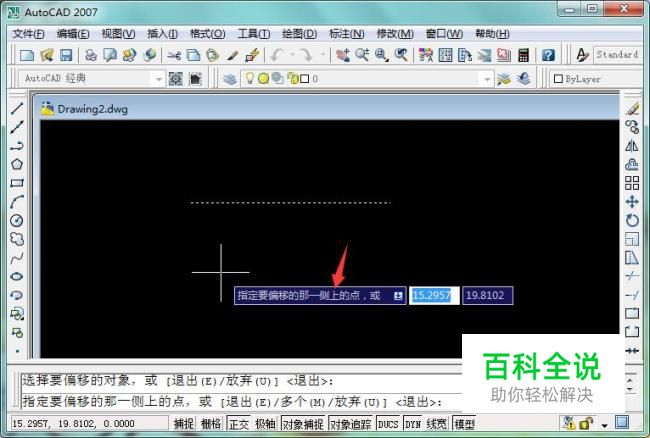This screenshot has width=650, height=438.
Task: Toggle 捕捉 snap mode in status bar
Action: pos(184,423)
